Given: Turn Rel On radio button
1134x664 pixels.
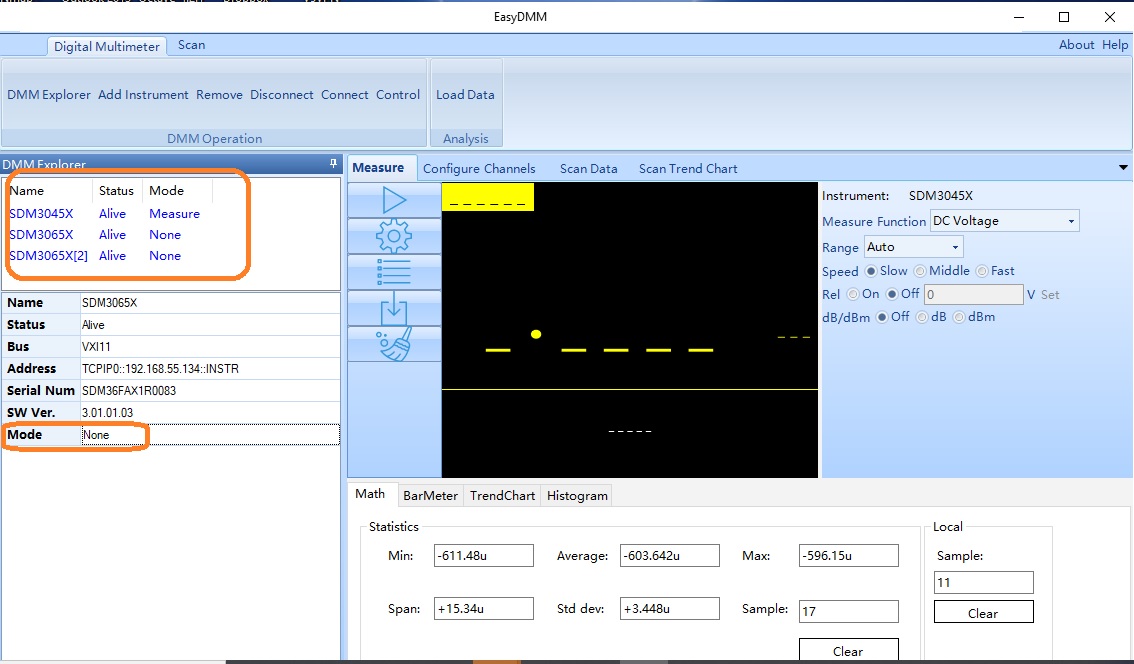Looking at the screenshot, I should 853,294.
